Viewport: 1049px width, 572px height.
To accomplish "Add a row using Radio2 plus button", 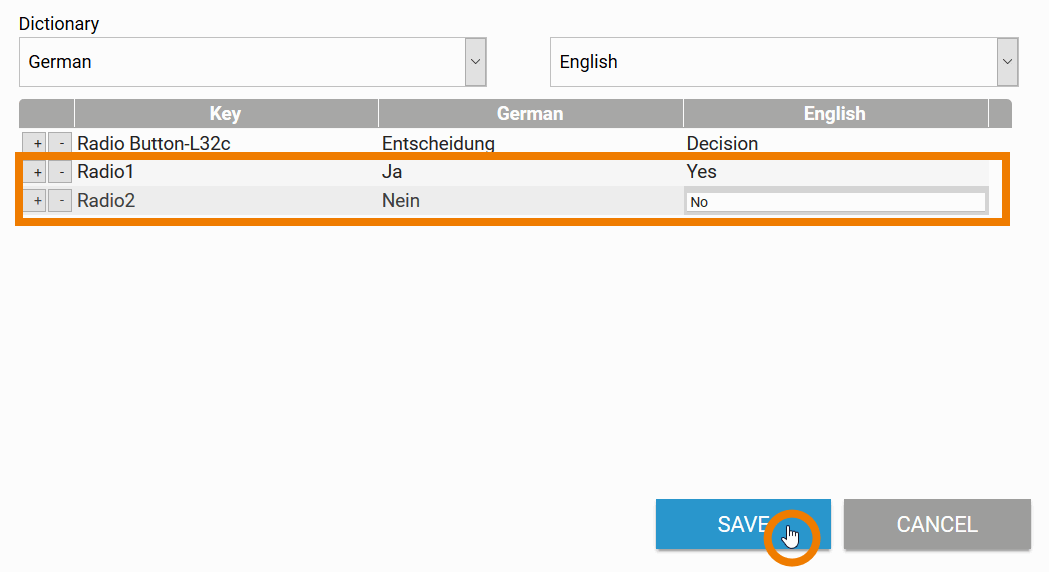I will pos(35,201).
